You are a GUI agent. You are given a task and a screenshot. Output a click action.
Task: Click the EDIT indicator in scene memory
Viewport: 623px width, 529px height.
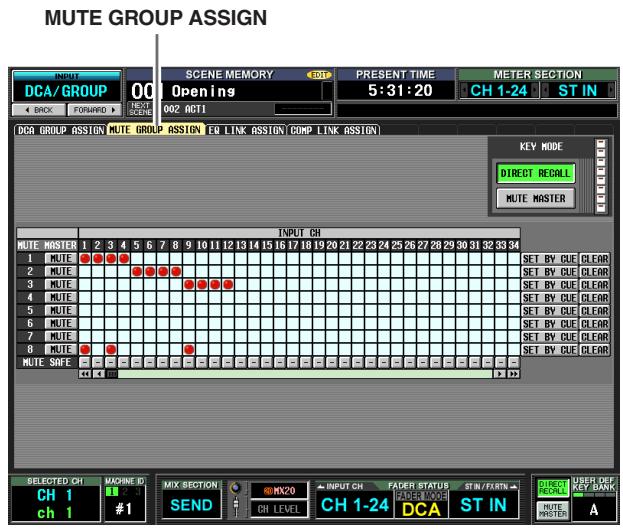pos(319,75)
